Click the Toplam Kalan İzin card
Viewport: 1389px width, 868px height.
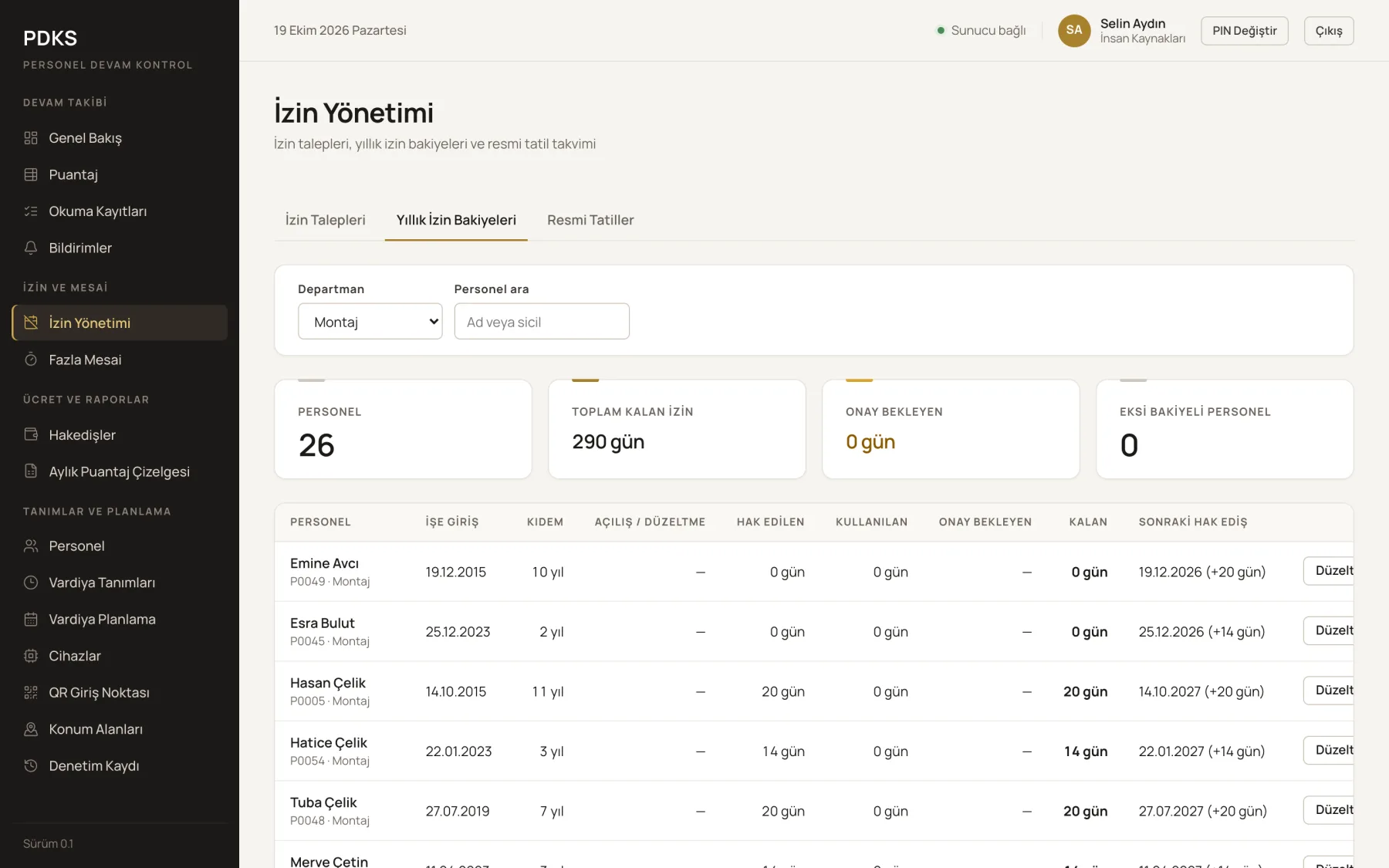(x=677, y=429)
